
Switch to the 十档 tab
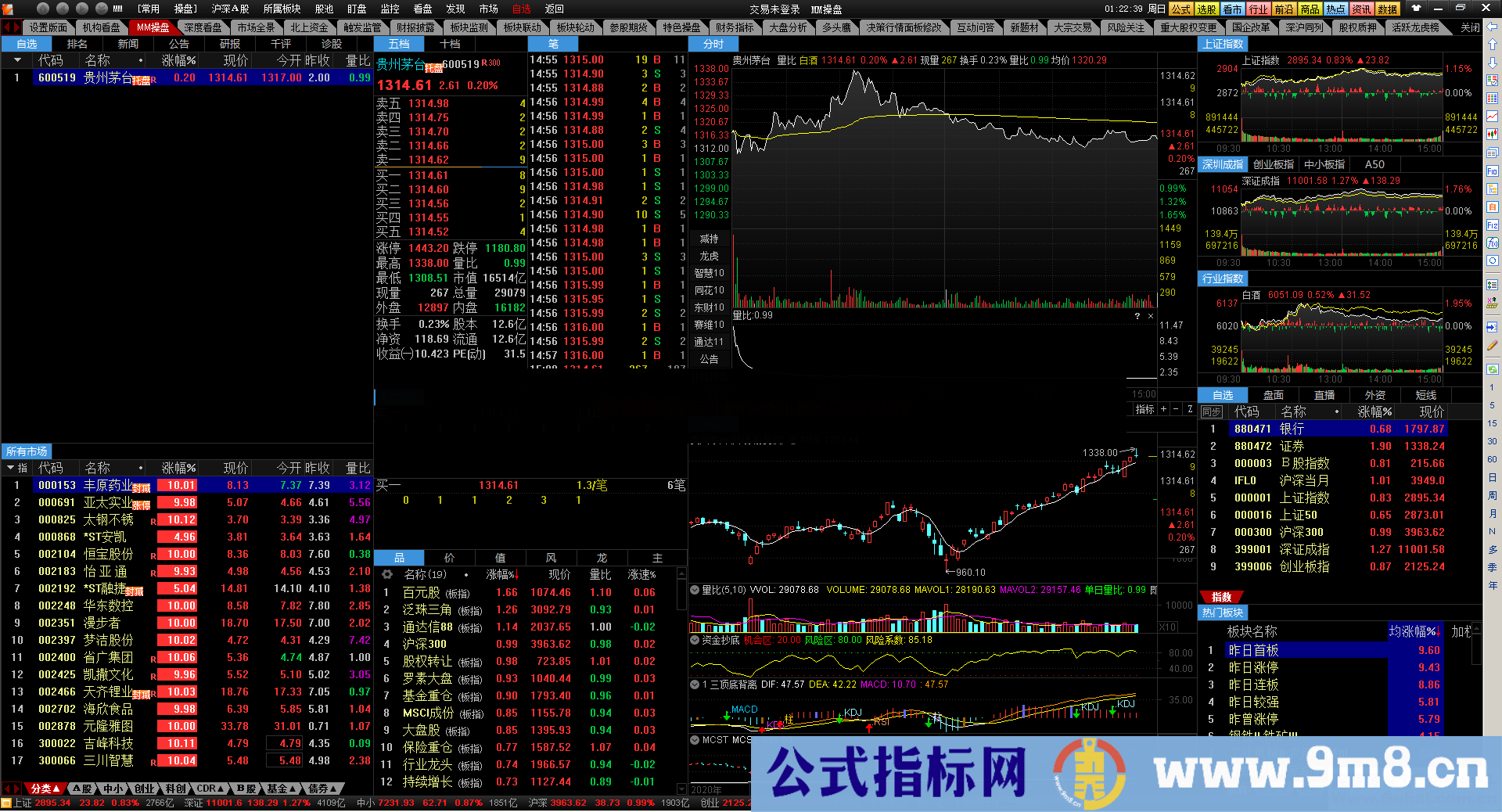click(x=450, y=44)
